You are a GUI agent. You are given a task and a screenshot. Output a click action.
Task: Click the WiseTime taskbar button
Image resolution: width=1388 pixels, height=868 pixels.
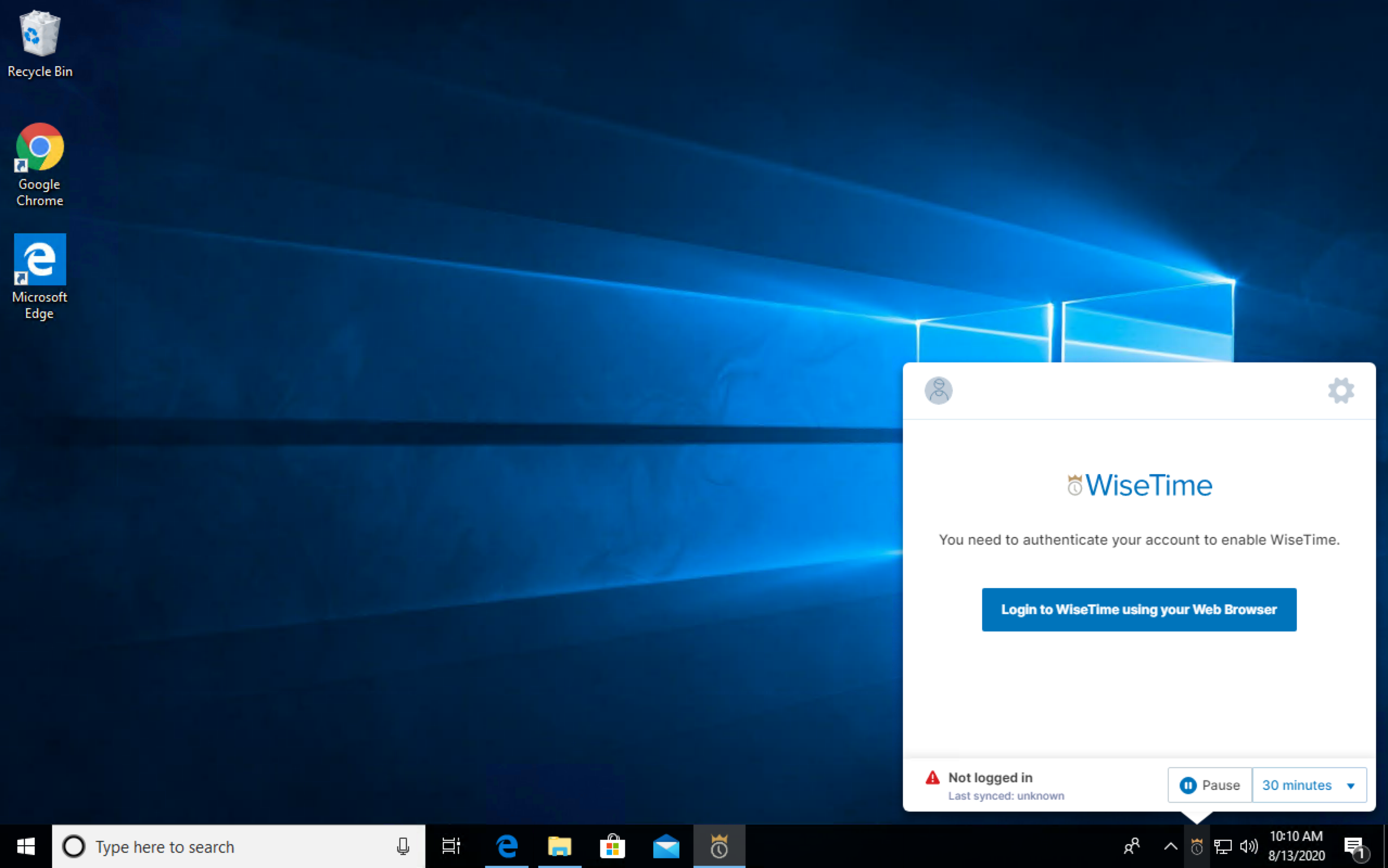(720, 846)
